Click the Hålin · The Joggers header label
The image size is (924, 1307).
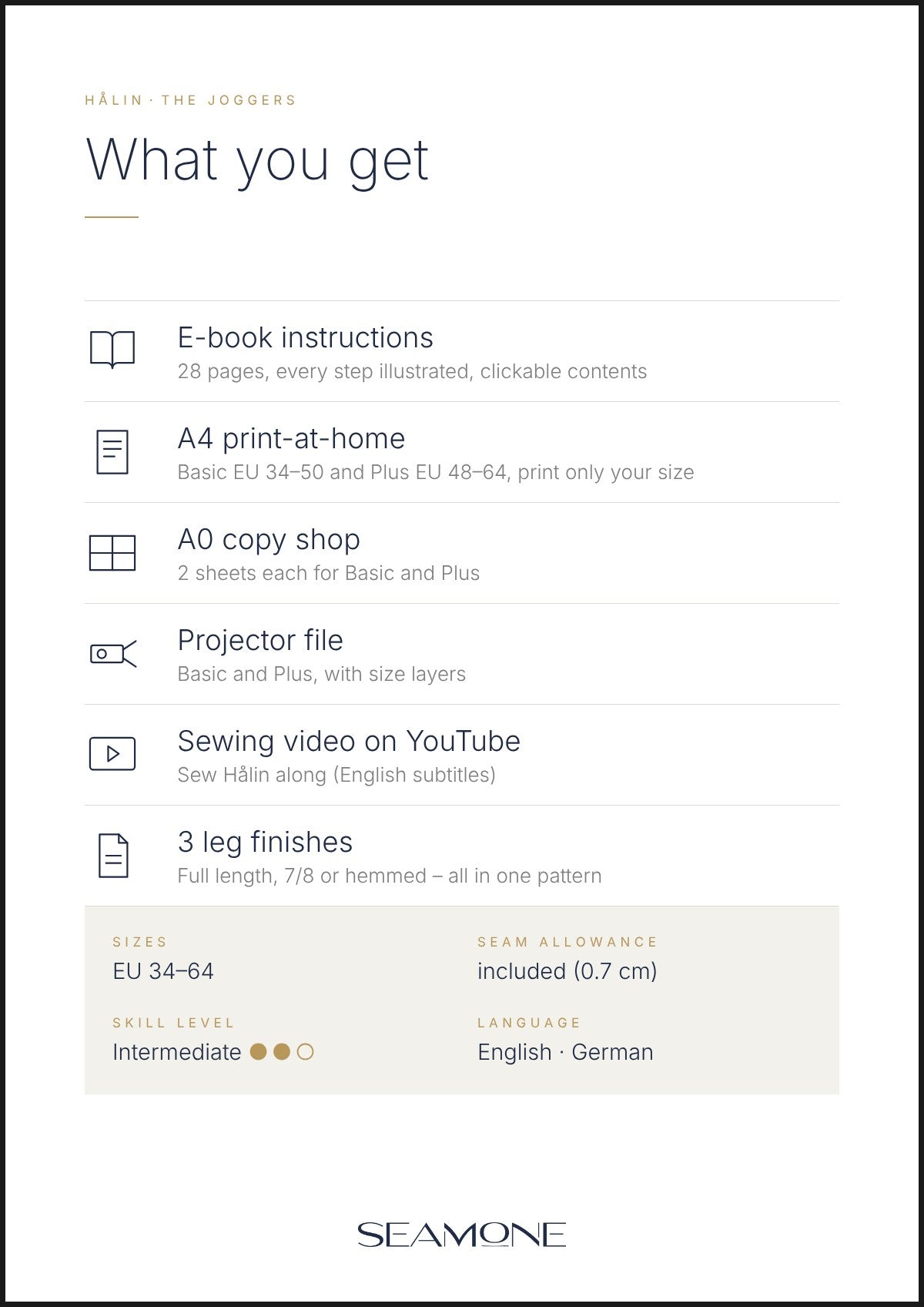click(x=190, y=100)
